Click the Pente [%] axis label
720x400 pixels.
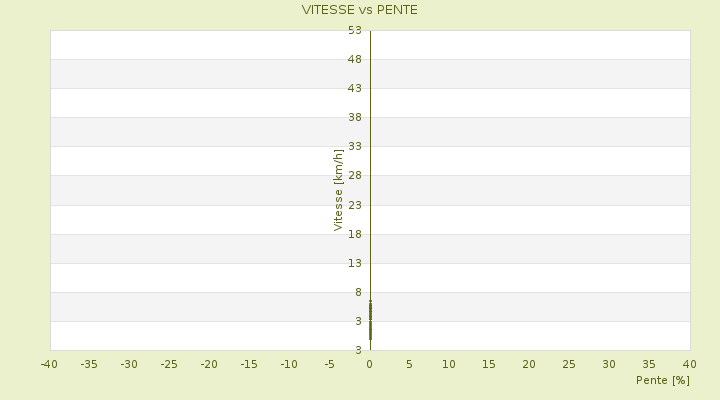click(x=663, y=380)
